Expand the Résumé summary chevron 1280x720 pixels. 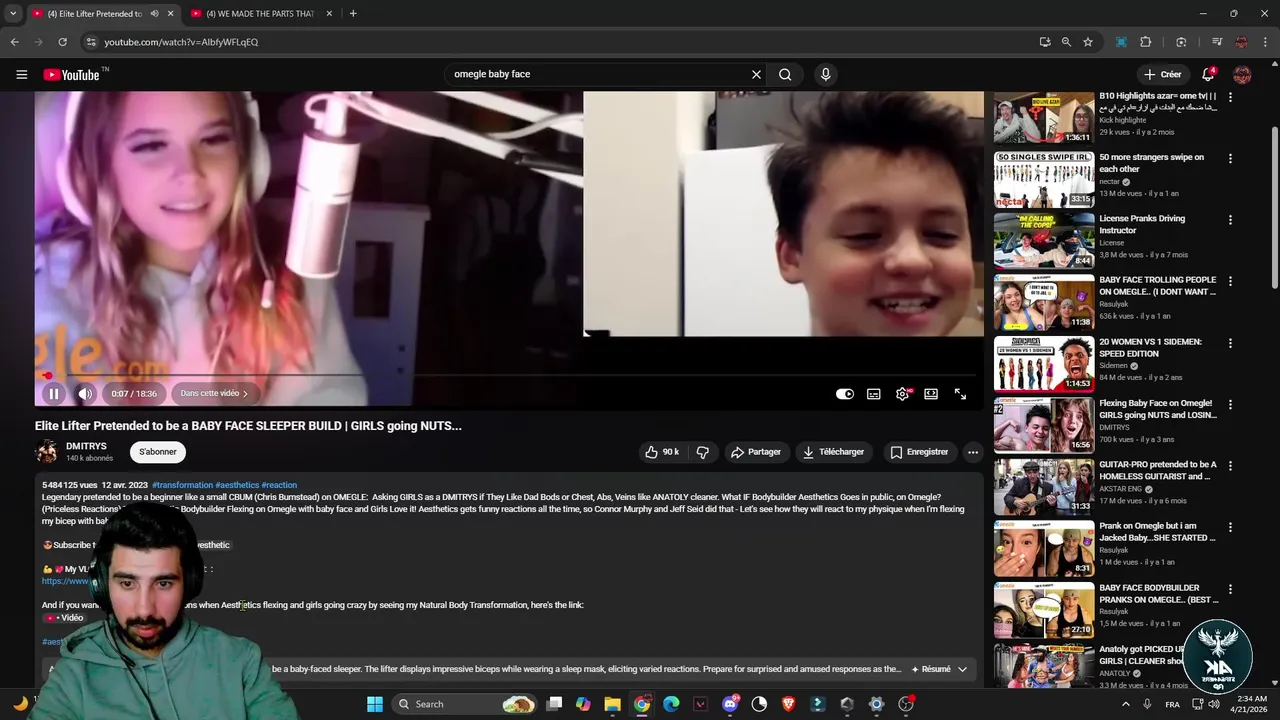pyautogui.click(x=962, y=669)
